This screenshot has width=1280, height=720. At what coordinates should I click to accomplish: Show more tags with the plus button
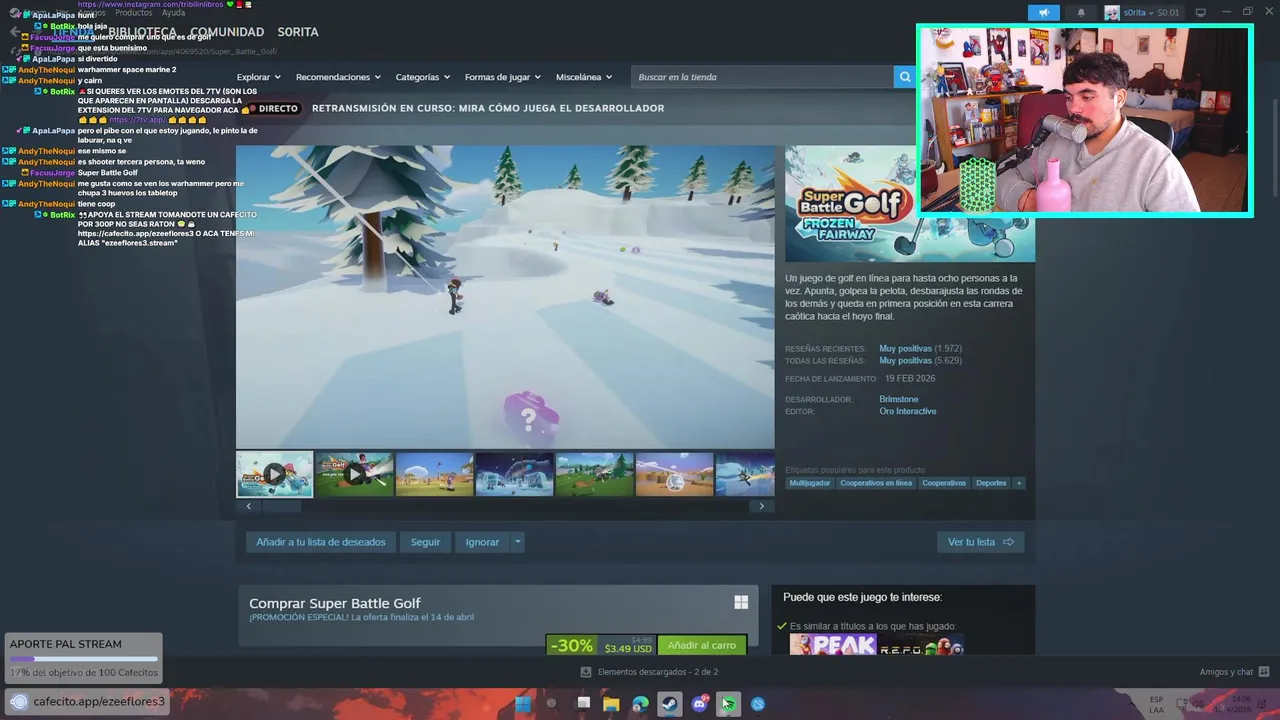pyautogui.click(x=1019, y=483)
